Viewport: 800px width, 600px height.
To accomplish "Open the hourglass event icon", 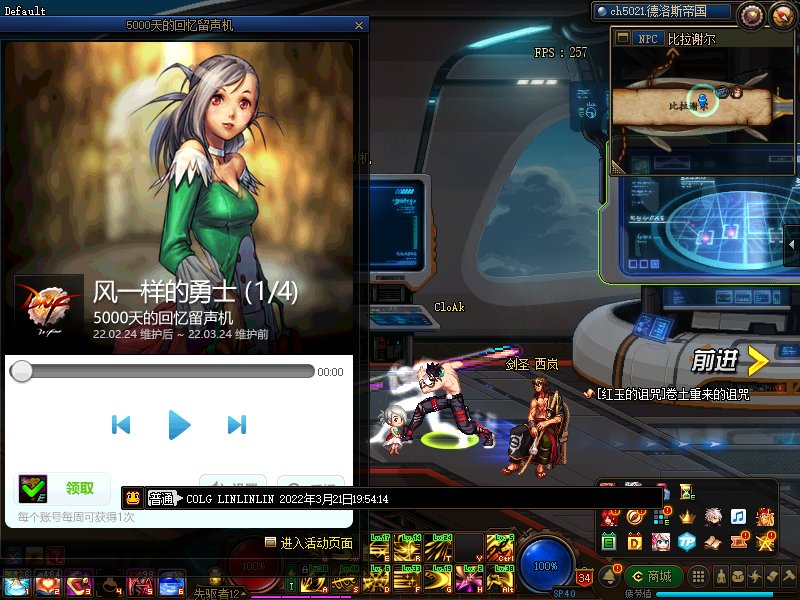I will tap(687, 492).
